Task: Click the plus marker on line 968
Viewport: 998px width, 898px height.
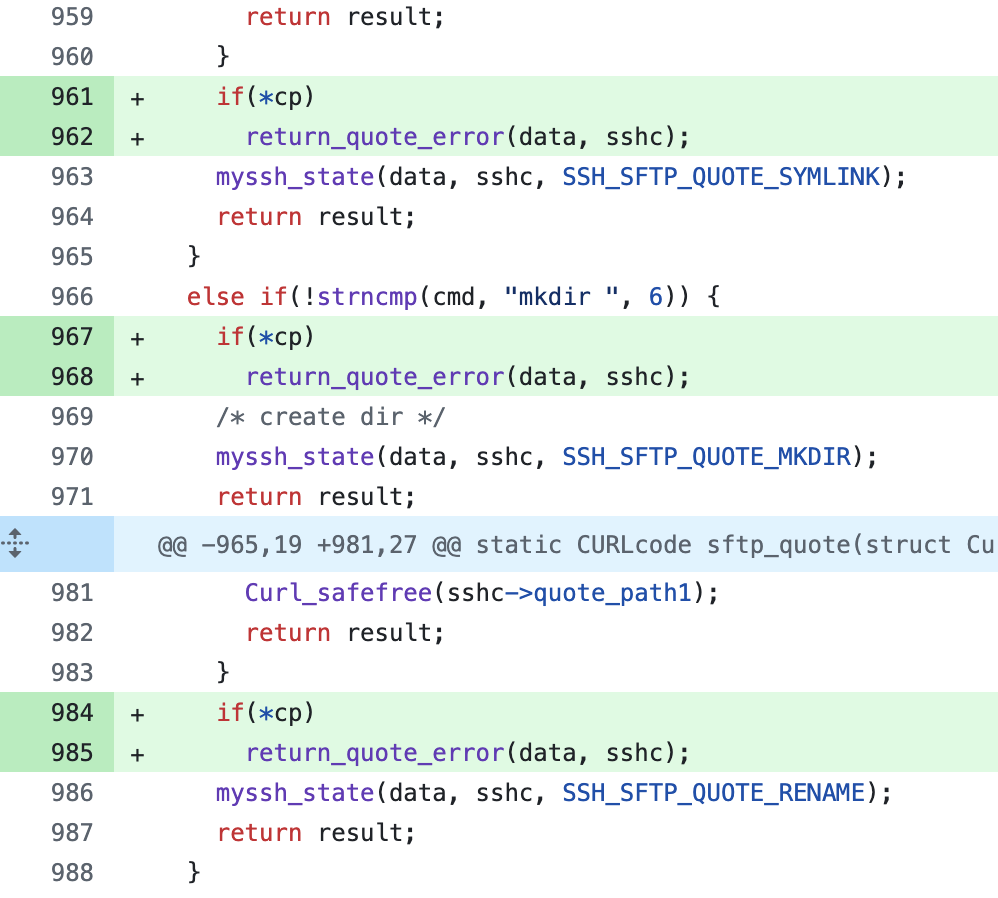Action: [137, 378]
